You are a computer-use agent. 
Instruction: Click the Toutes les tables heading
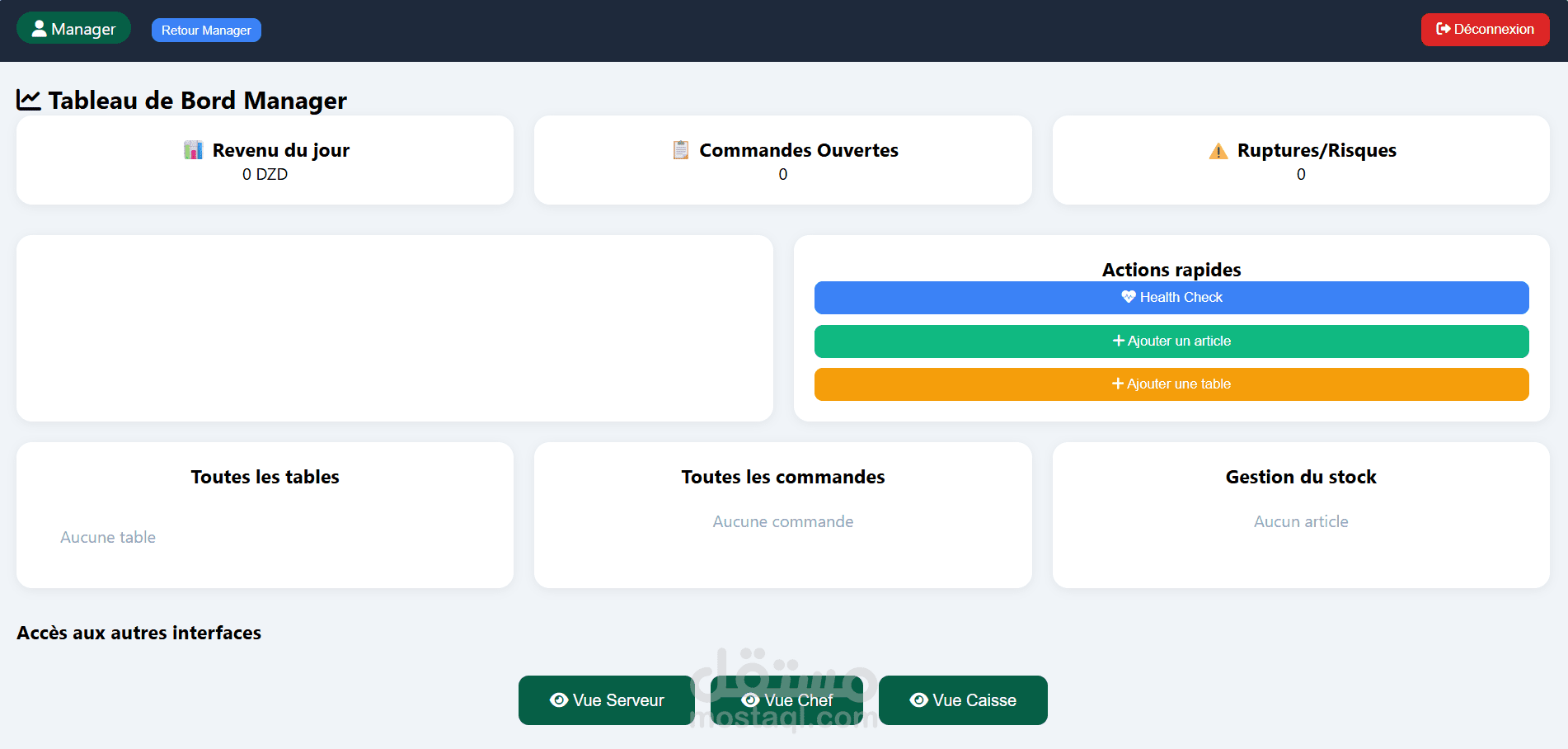click(x=265, y=477)
